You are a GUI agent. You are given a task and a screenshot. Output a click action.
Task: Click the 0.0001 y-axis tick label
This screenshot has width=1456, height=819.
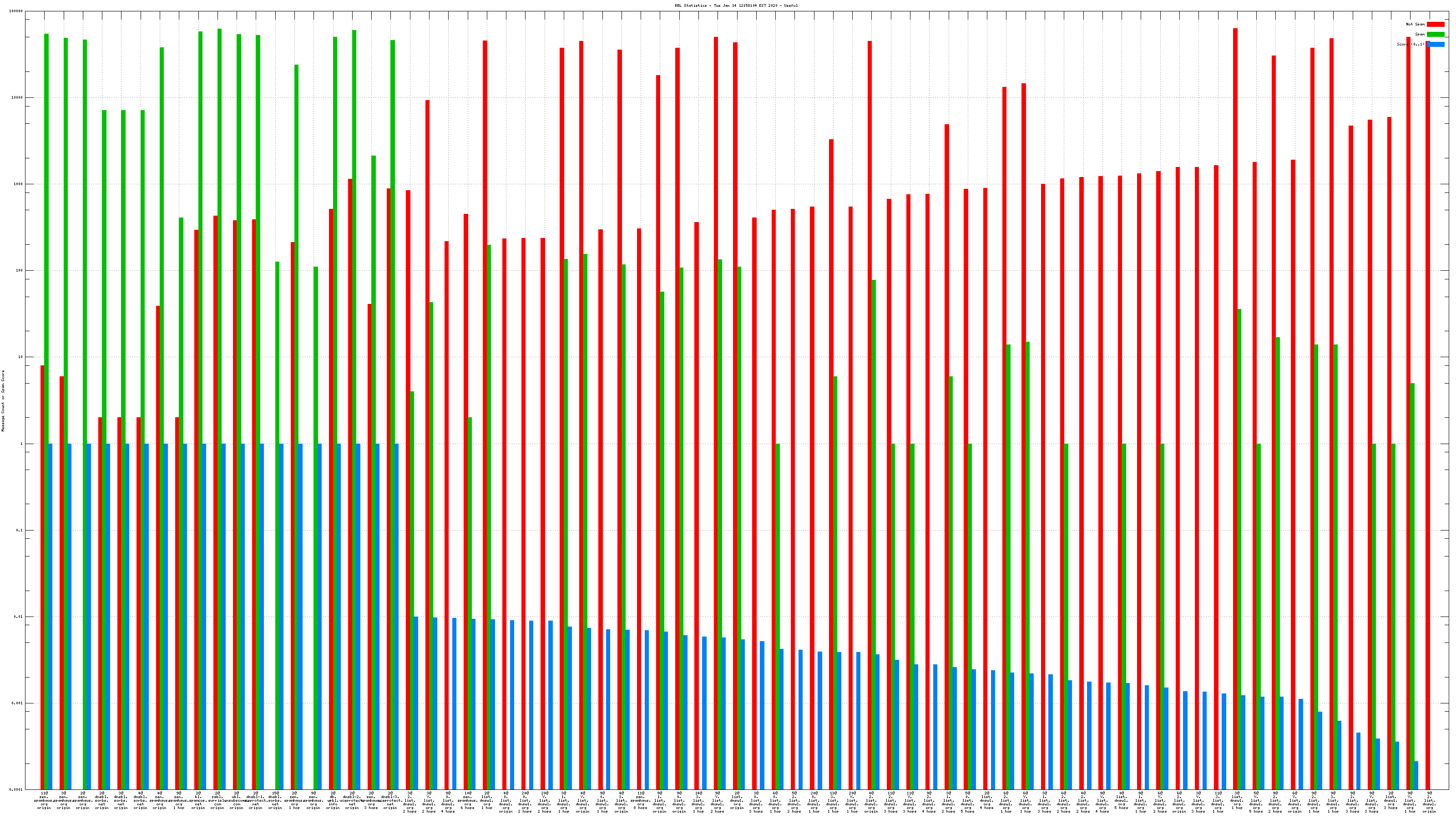[16, 789]
